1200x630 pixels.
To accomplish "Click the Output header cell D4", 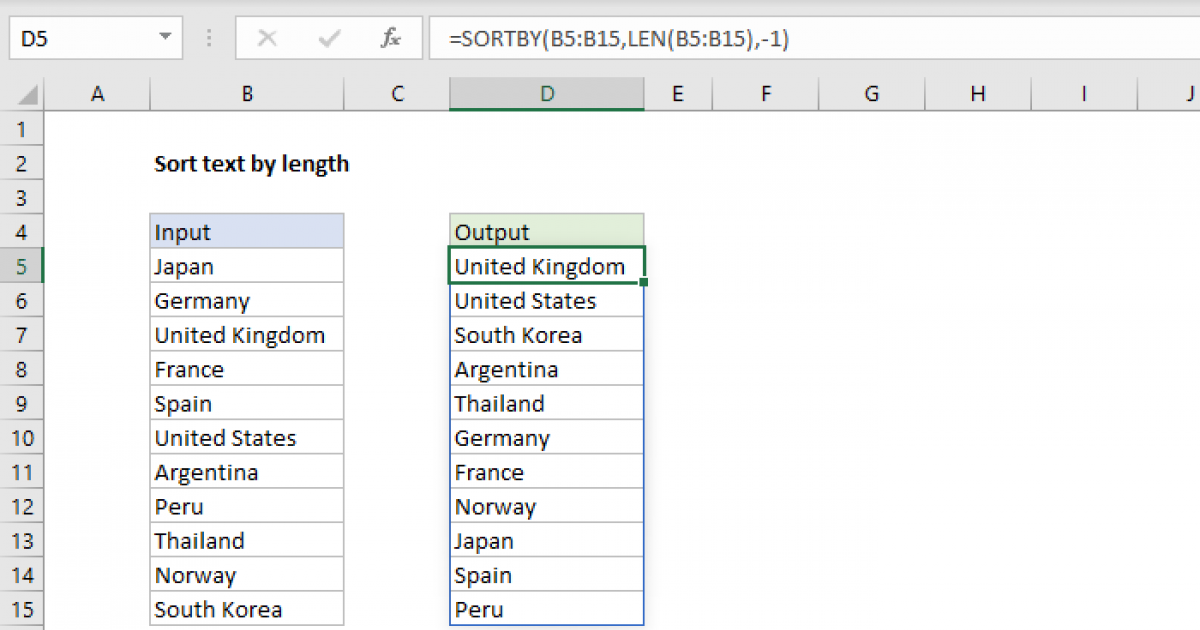I will [546, 231].
